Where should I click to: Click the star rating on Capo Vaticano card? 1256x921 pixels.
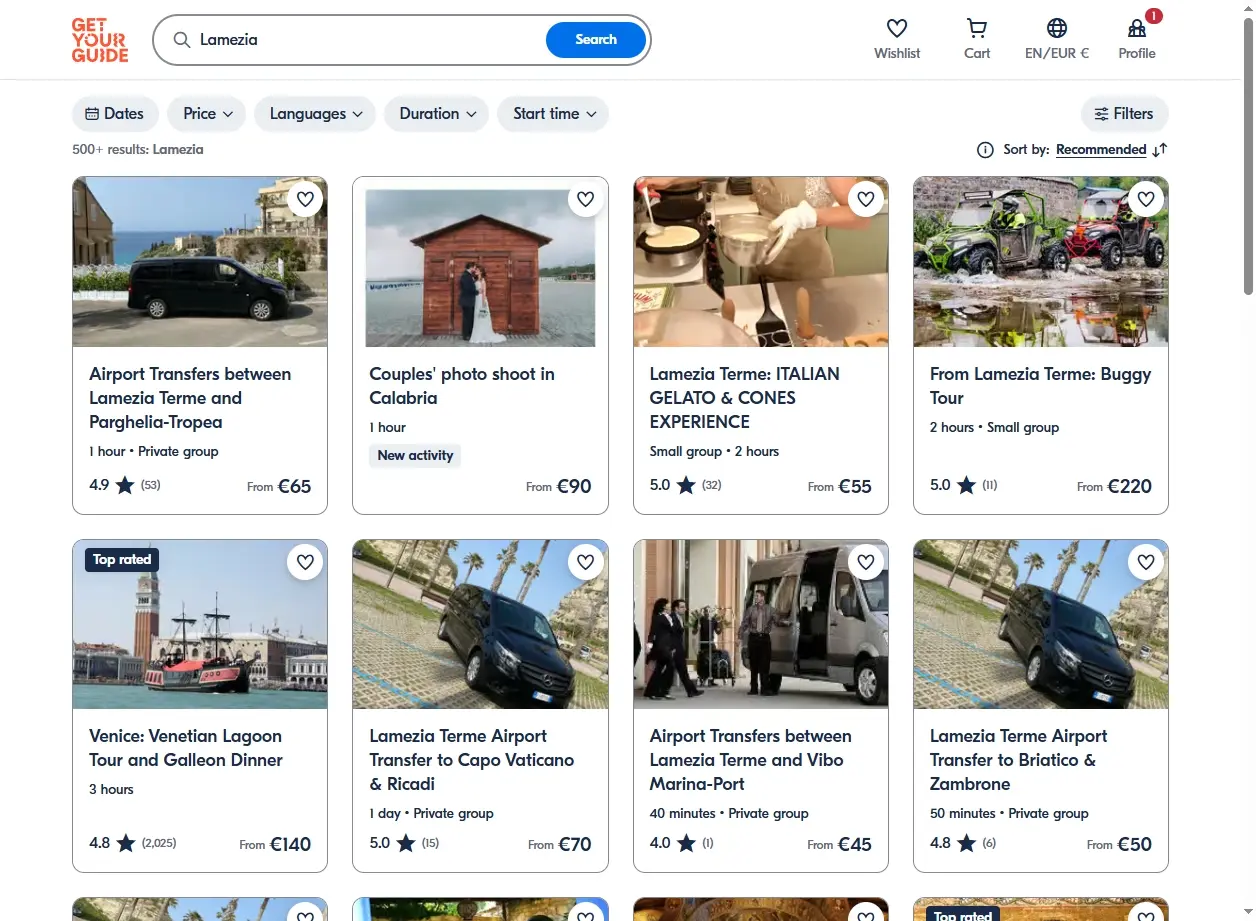pos(404,844)
